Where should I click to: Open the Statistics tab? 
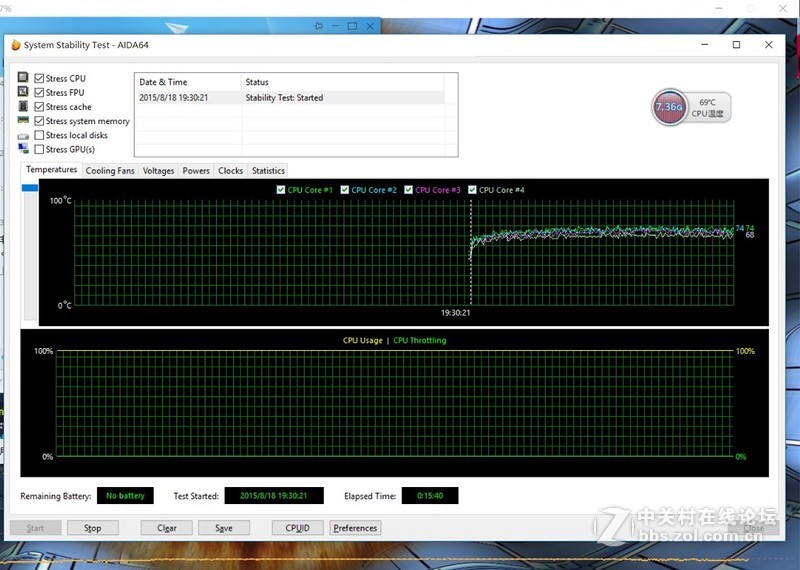pos(268,170)
